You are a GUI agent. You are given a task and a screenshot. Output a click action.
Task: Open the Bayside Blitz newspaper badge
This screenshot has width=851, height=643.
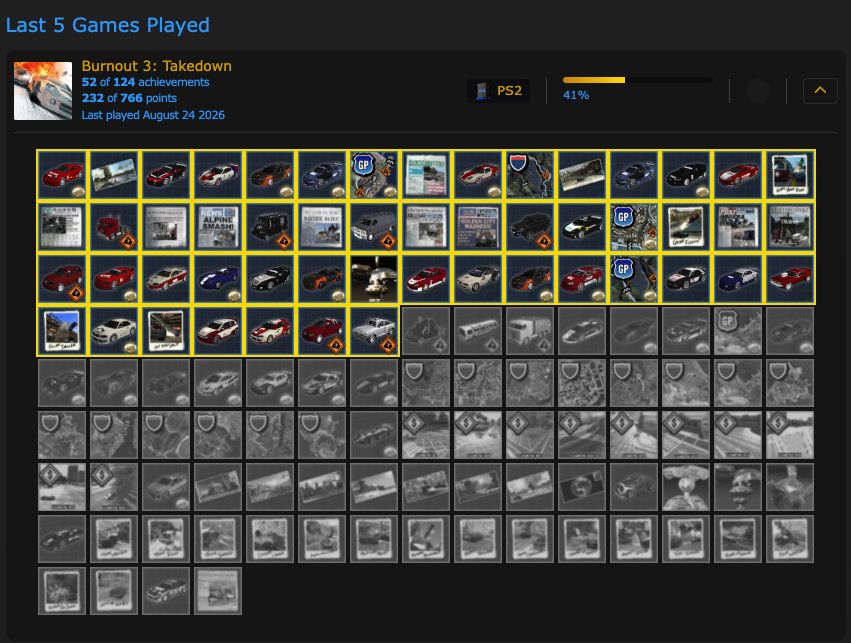coord(322,227)
